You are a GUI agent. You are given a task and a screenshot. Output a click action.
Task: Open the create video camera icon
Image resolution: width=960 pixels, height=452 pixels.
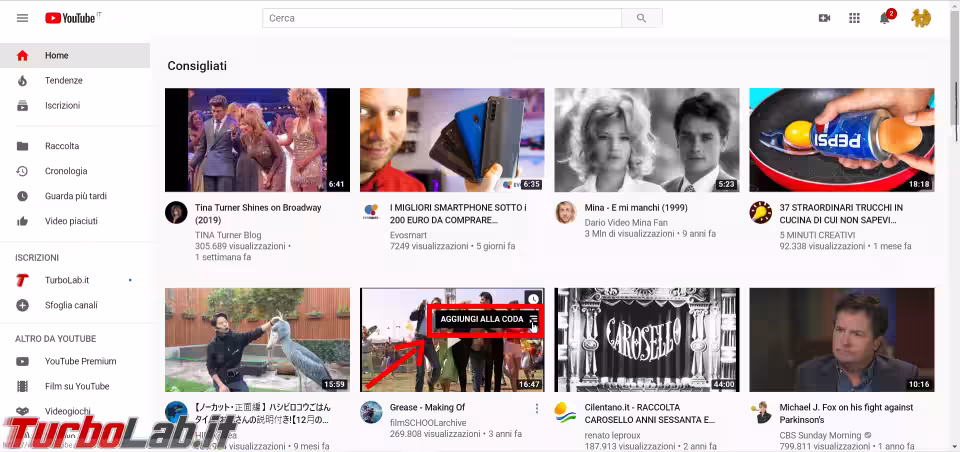pos(824,18)
